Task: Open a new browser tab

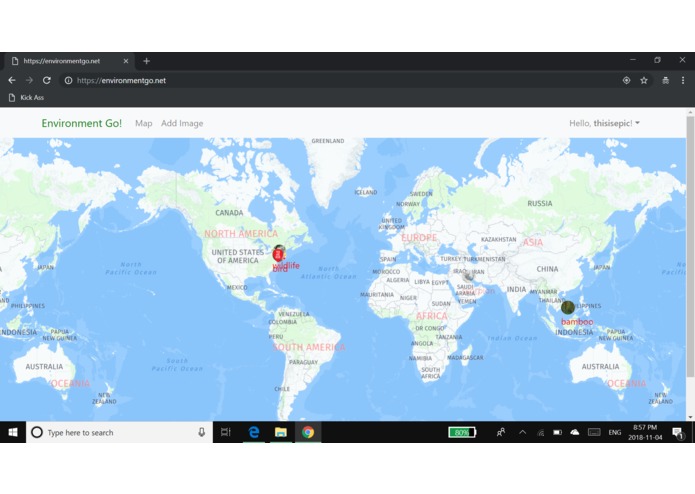Action: 146,61
